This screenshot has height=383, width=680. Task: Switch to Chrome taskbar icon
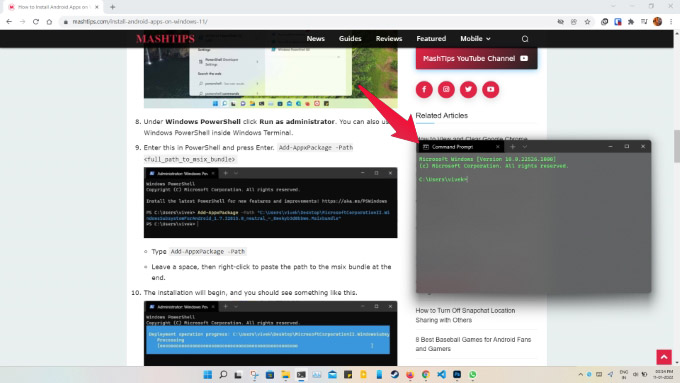pos(425,374)
